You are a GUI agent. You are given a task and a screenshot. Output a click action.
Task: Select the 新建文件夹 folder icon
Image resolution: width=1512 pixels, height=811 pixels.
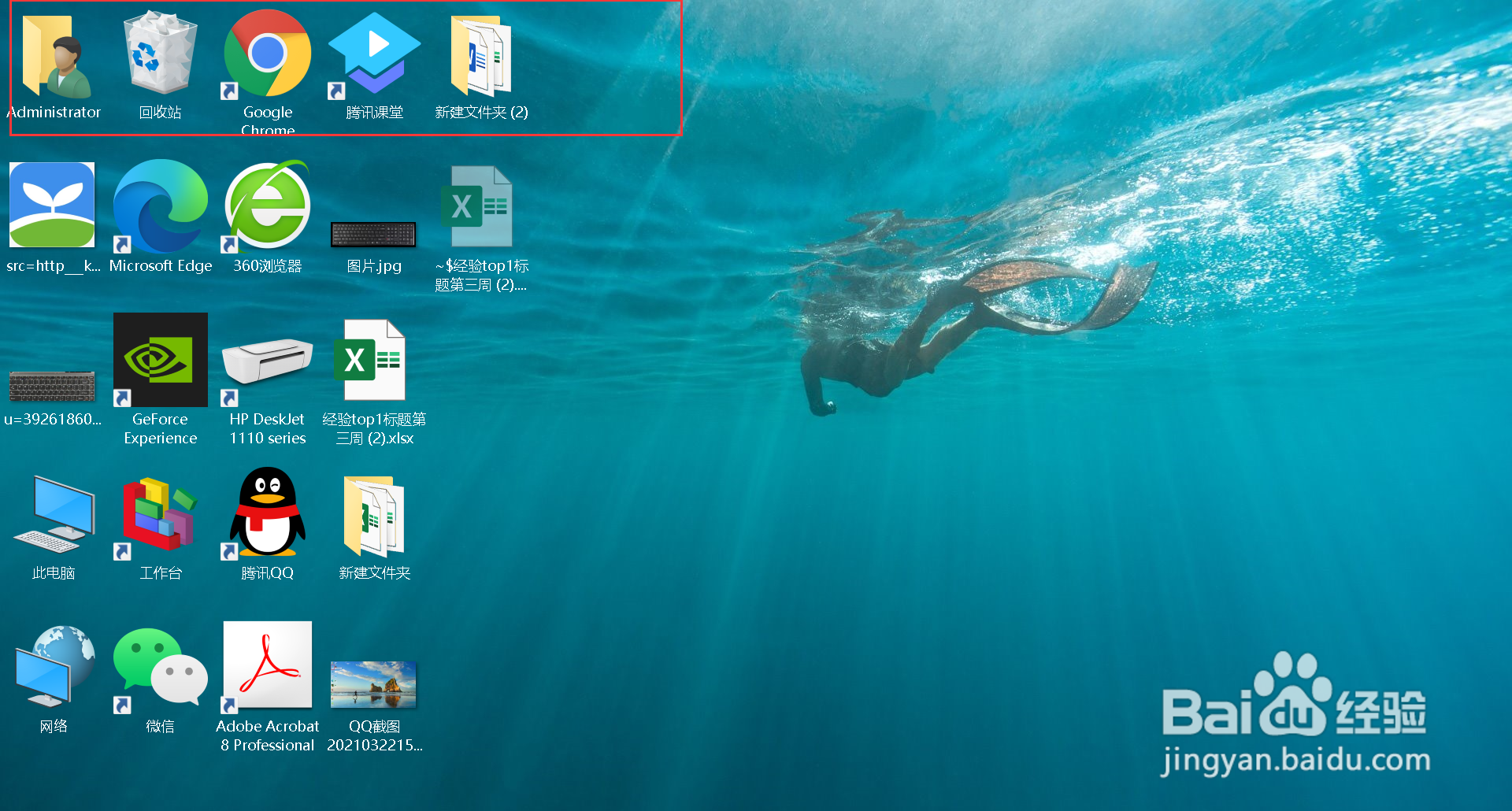374,517
